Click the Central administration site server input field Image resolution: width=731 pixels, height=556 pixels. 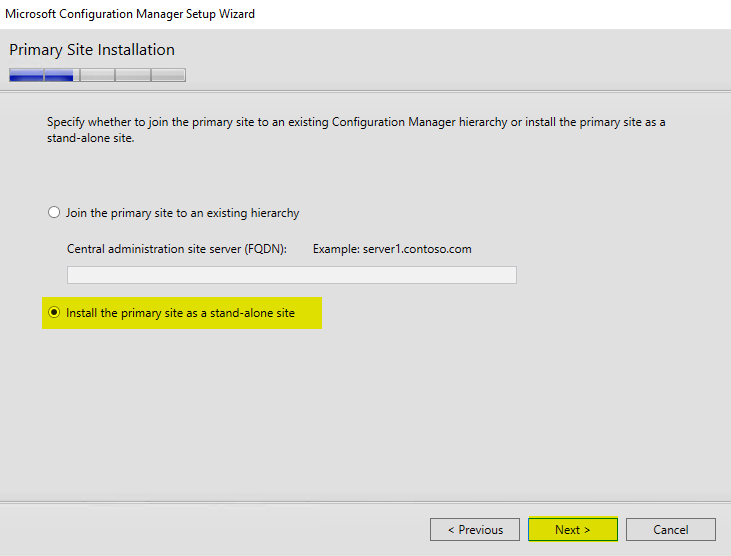(x=291, y=275)
